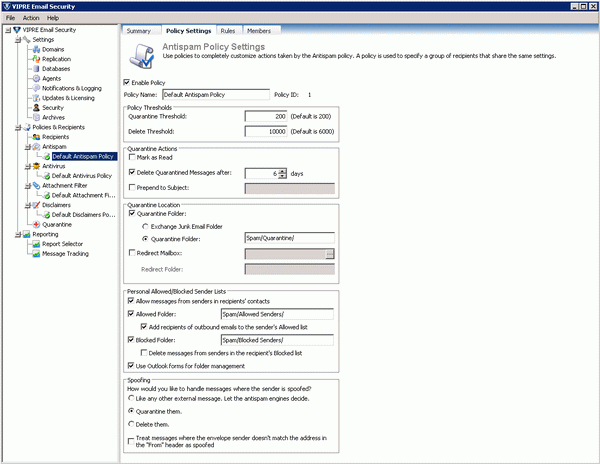600x464 pixels.
Task: Enable the Redirect Mailbox checkbox
Action: 132,253
